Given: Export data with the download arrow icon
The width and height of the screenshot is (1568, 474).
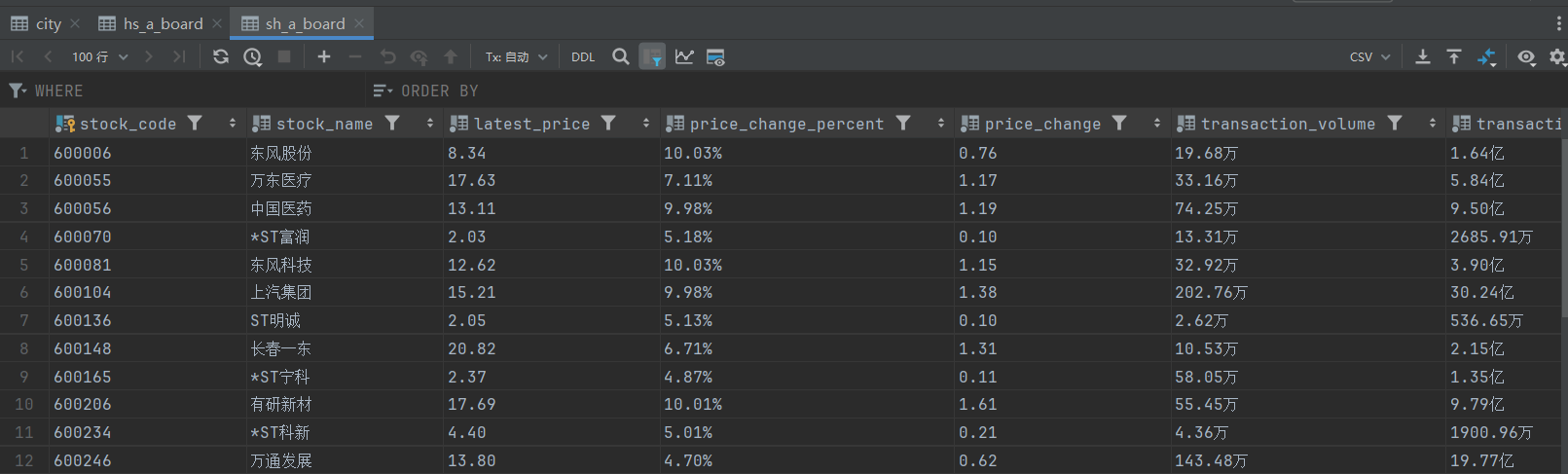Looking at the screenshot, I should [x=1422, y=56].
